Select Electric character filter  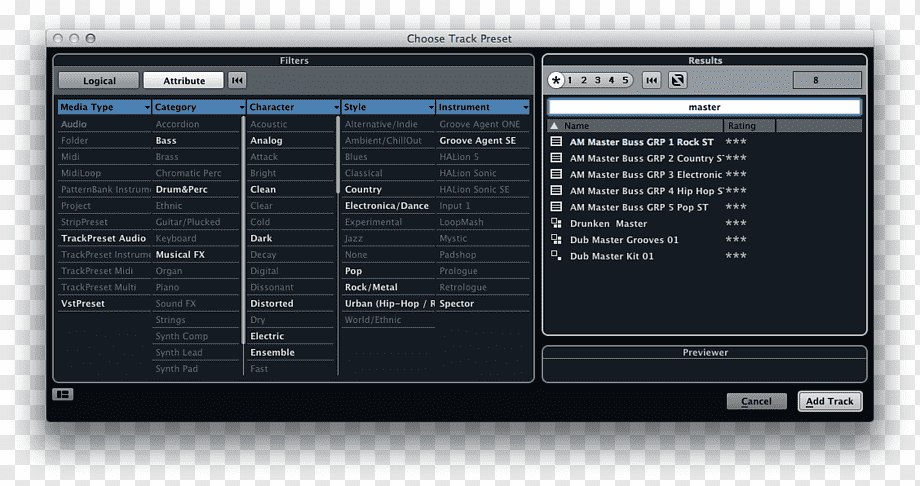point(267,336)
